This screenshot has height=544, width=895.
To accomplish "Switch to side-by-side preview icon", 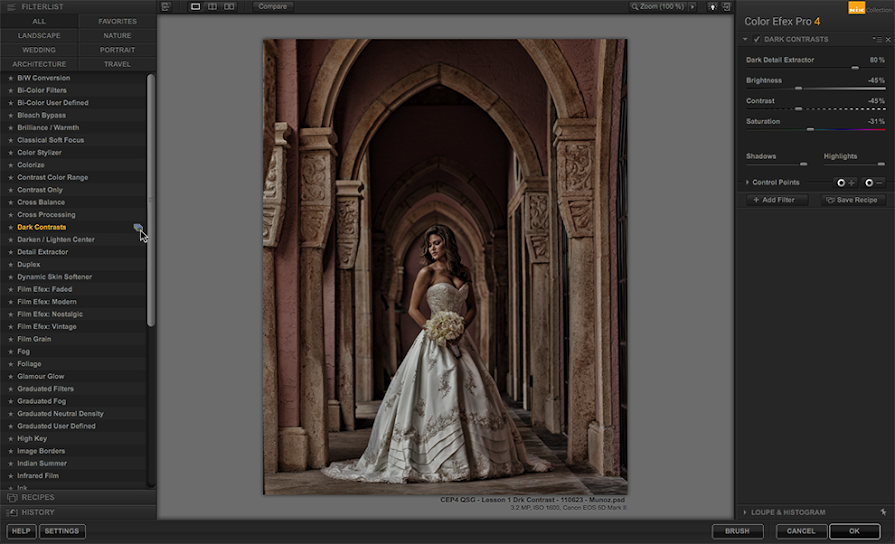I will point(229,7).
